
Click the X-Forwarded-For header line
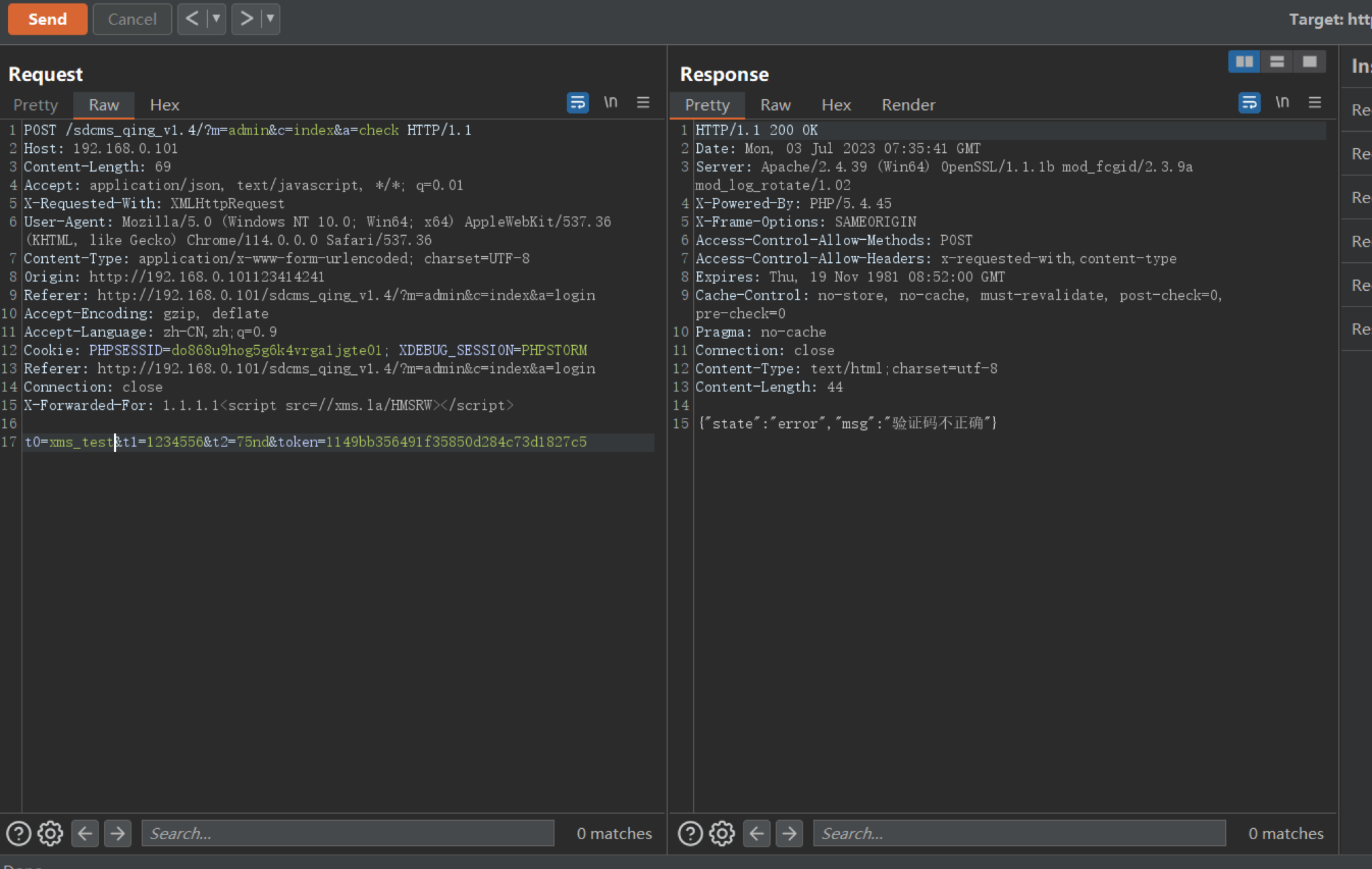[x=268, y=406]
